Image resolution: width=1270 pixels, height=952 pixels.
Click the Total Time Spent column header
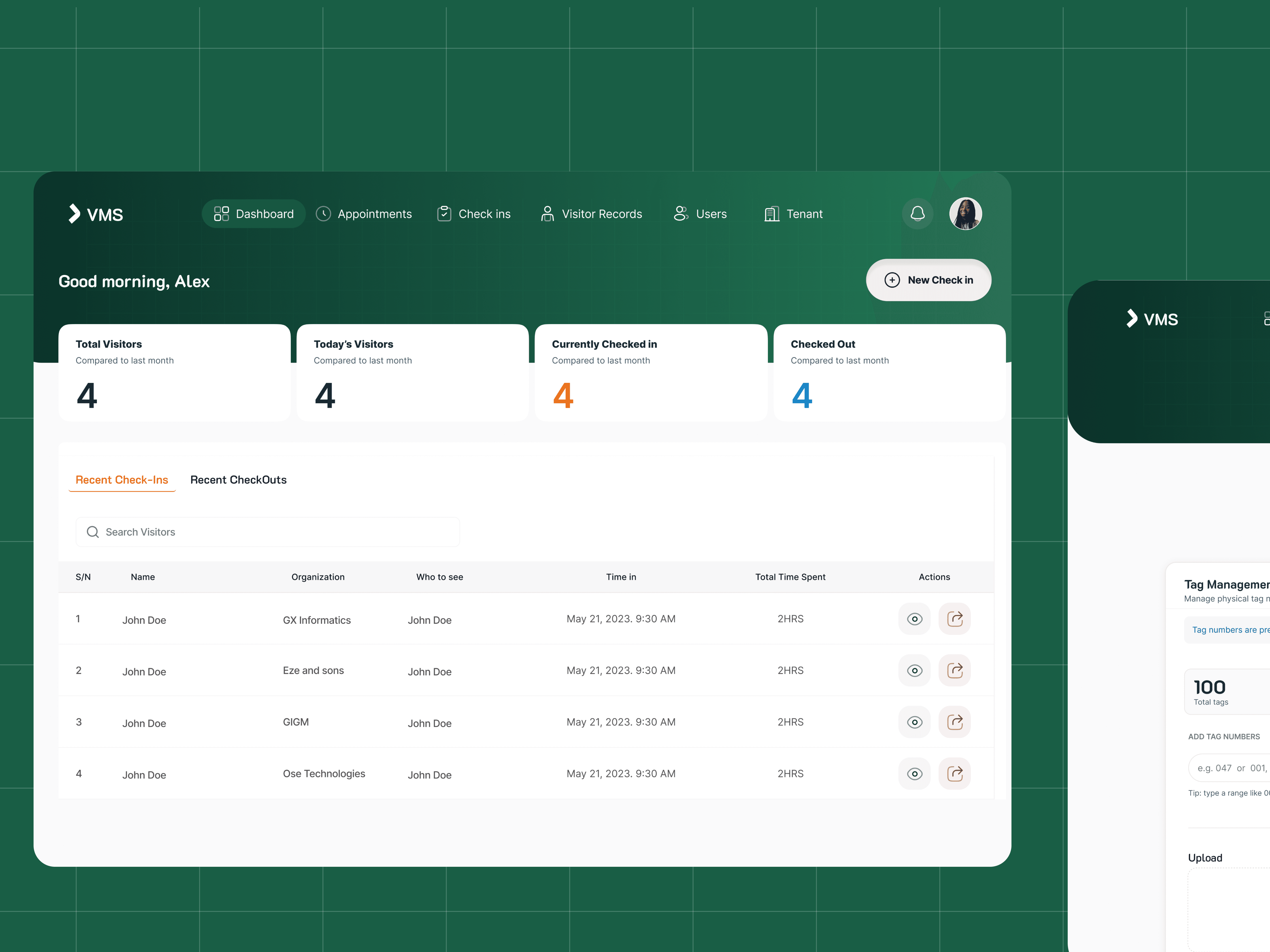click(x=791, y=577)
